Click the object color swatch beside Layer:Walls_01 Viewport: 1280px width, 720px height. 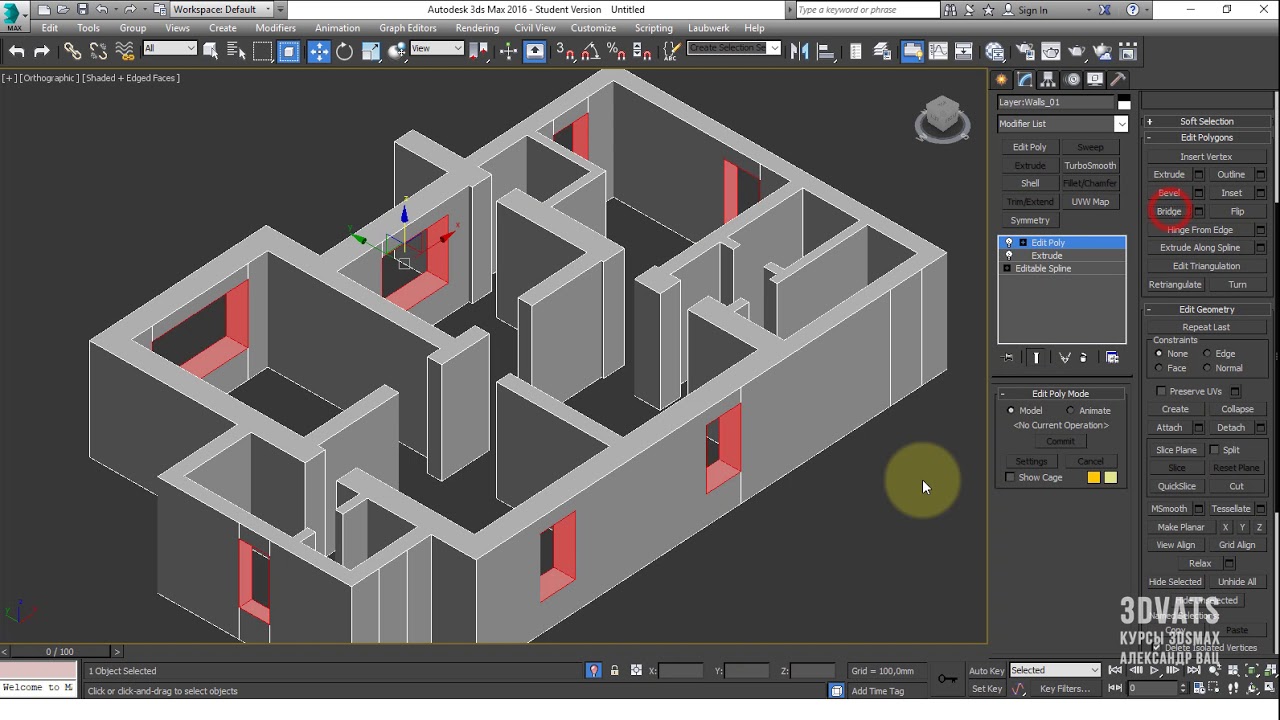(x=1124, y=103)
